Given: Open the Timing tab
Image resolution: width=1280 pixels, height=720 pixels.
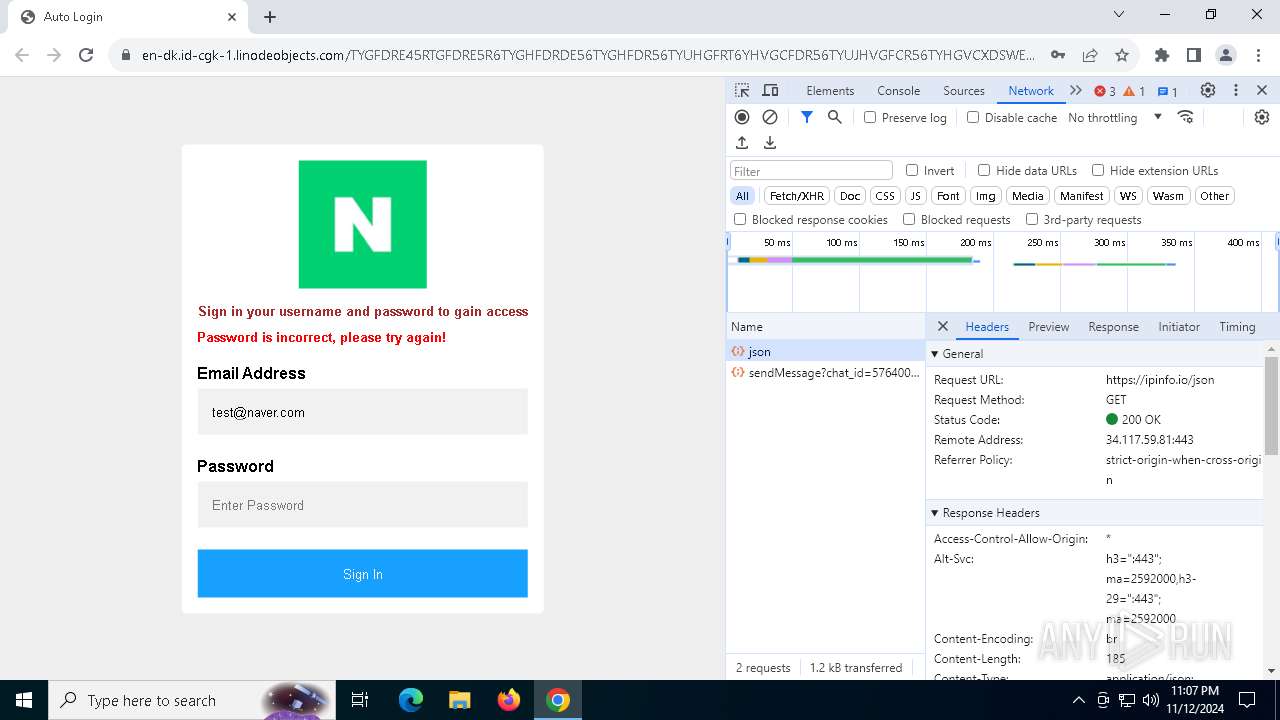Looking at the screenshot, I should pos(1237,326).
